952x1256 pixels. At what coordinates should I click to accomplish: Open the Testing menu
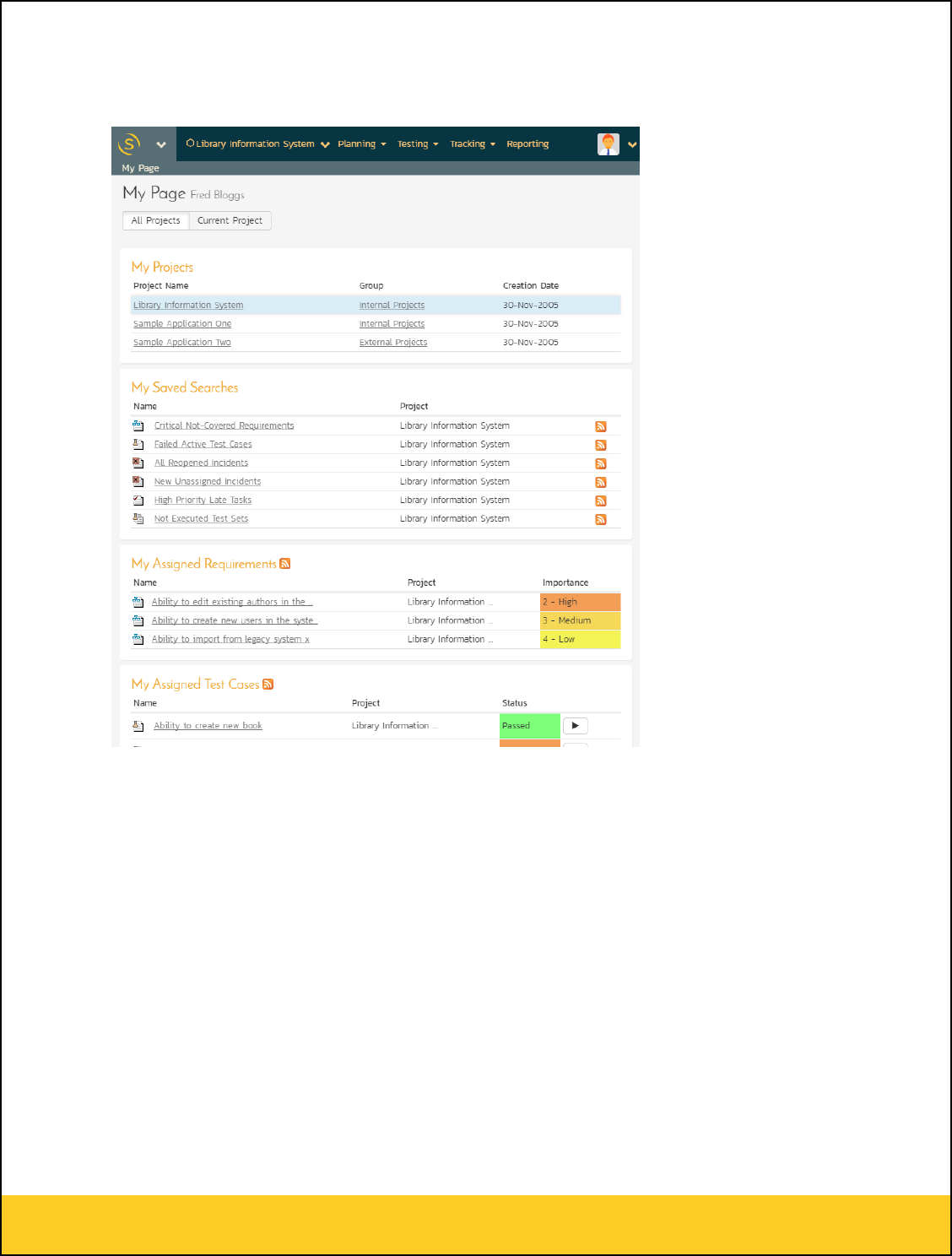[x=418, y=144]
